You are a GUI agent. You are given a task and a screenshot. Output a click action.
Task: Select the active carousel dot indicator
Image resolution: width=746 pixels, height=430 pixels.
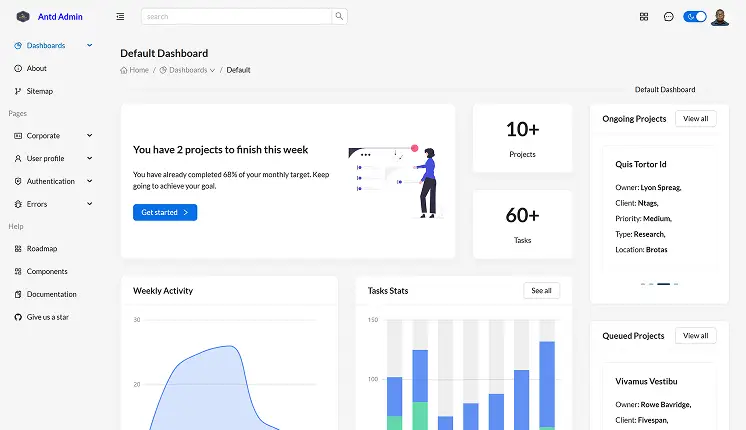click(664, 284)
